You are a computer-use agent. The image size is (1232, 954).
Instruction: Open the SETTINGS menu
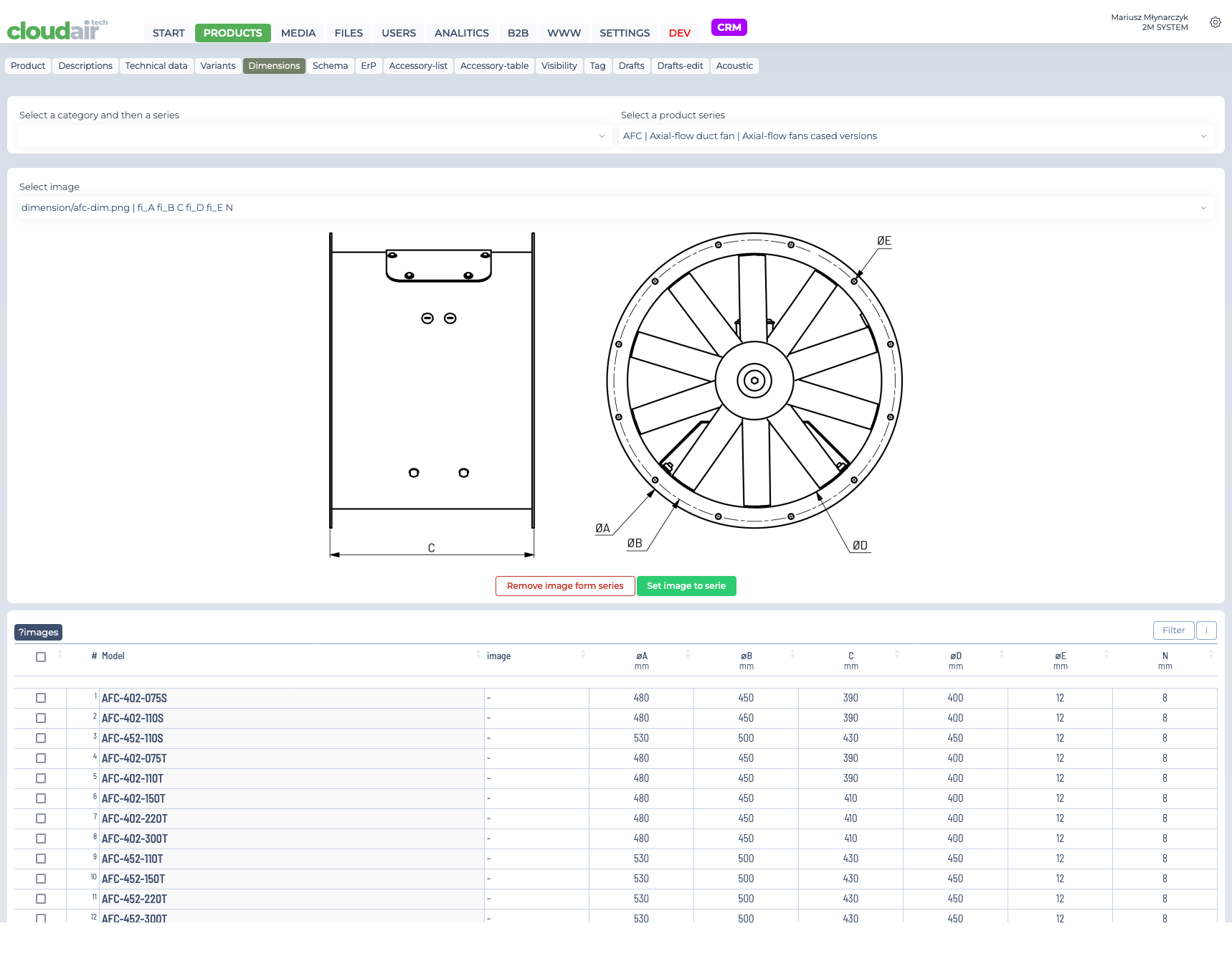click(x=625, y=33)
